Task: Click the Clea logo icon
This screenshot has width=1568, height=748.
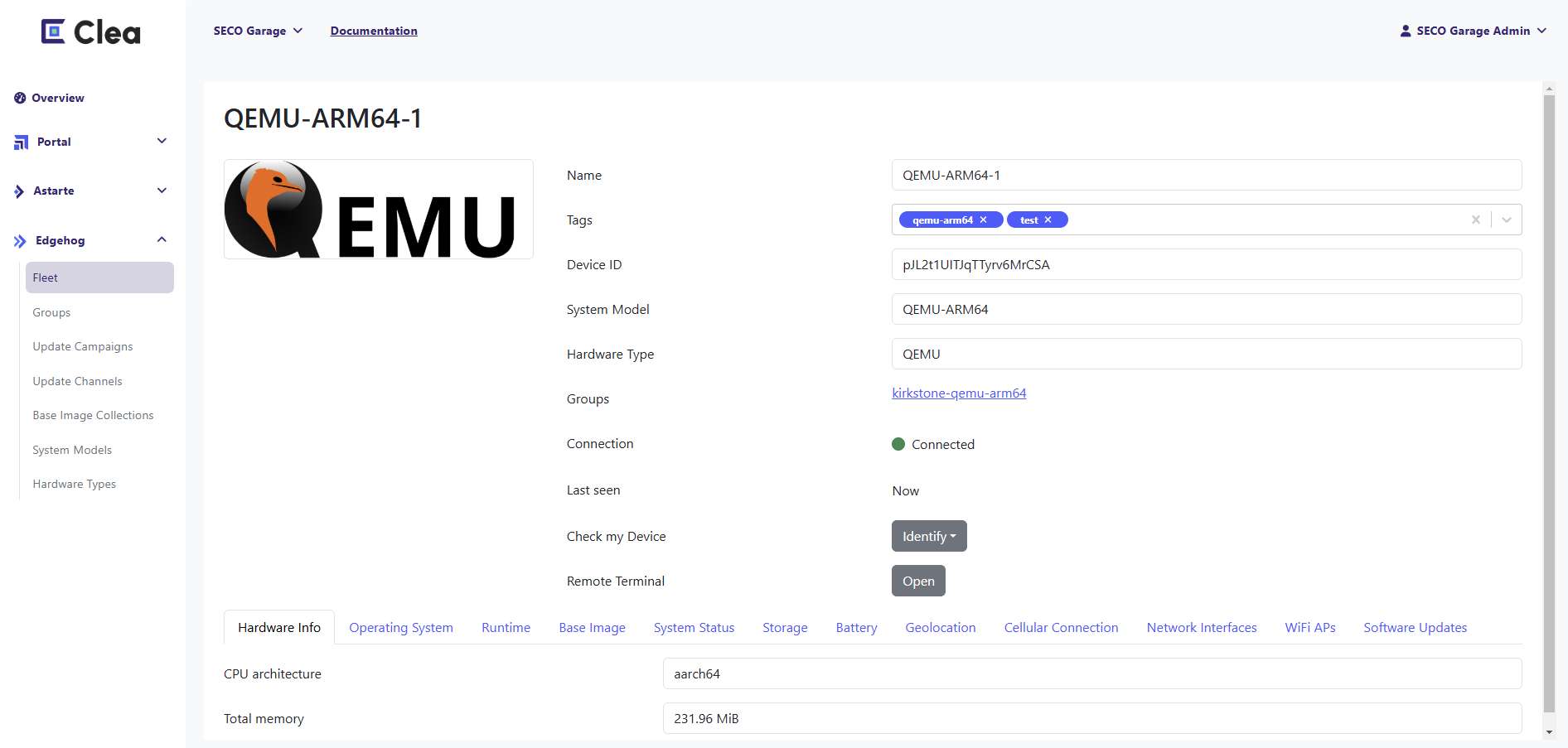Action: click(53, 31)
